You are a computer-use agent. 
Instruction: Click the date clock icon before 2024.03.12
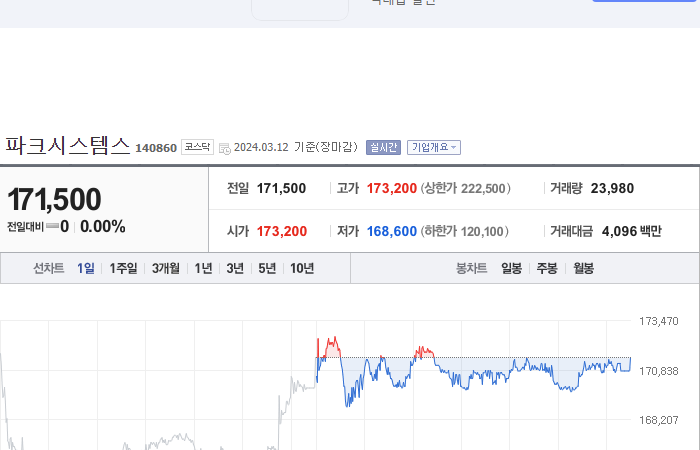(225, 149)
